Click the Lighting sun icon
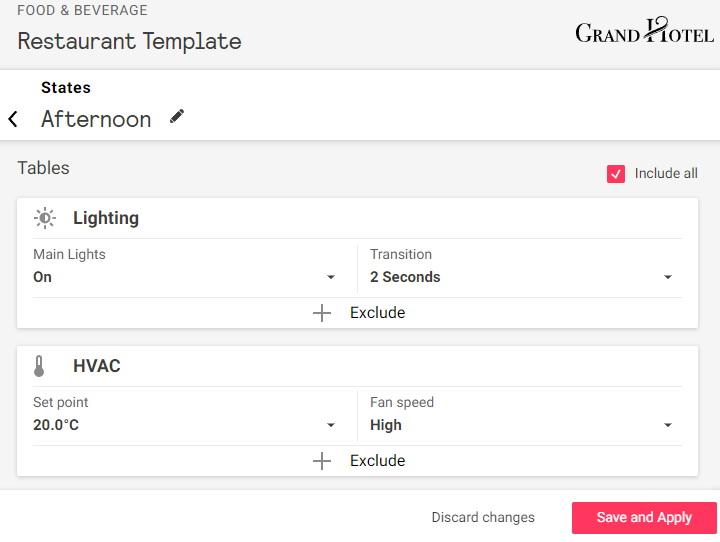Image resolution: width=720 pixels, height=542 pixels. (x=45, y=218)
